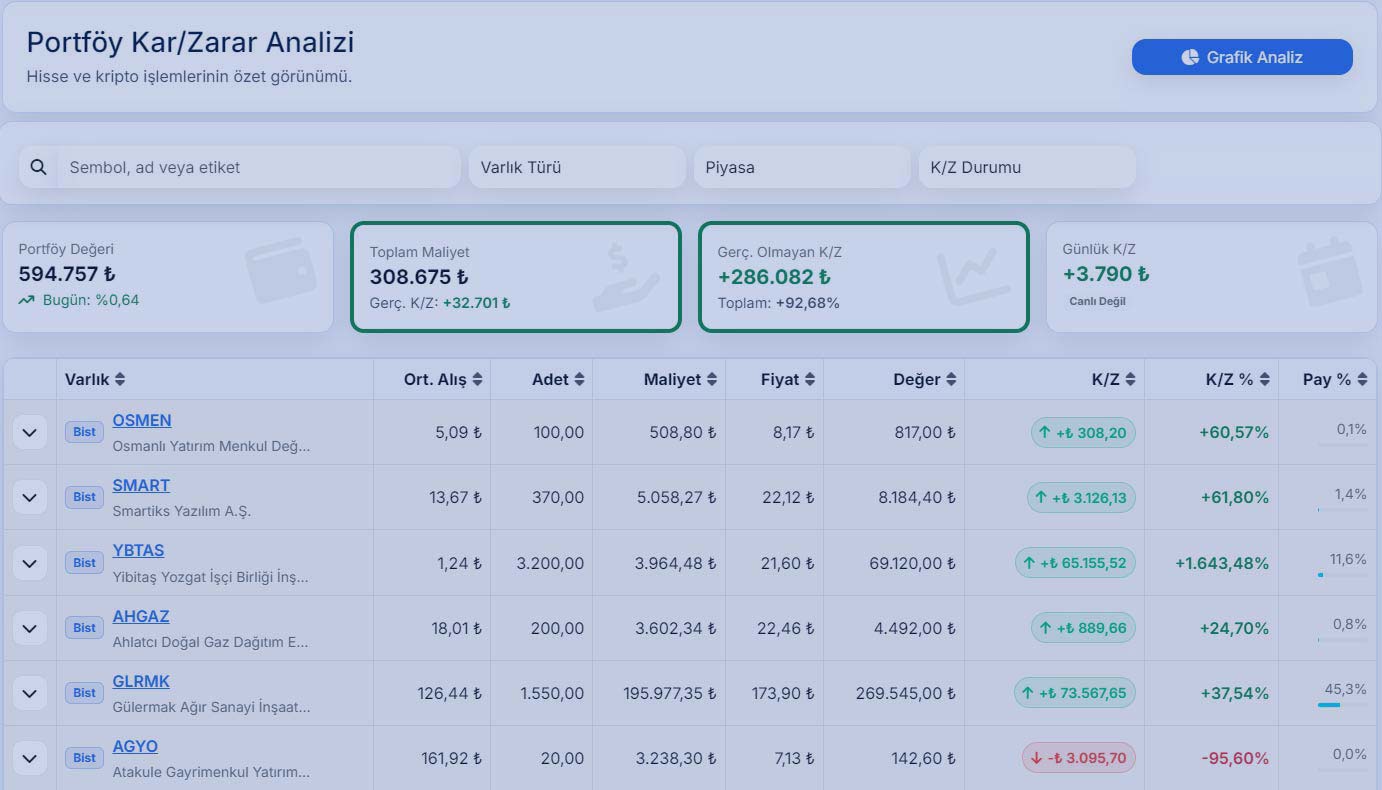Open the Piyasa filter dropdown

coord(802,167)
